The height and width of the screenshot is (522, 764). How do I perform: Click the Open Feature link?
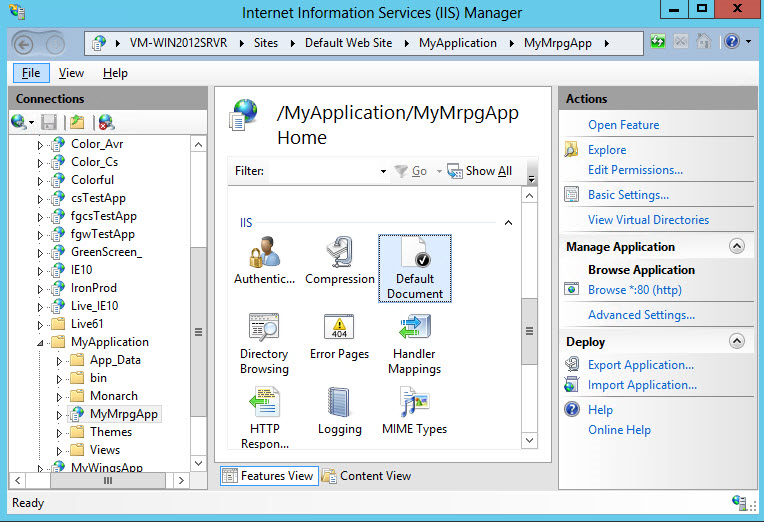623,125
